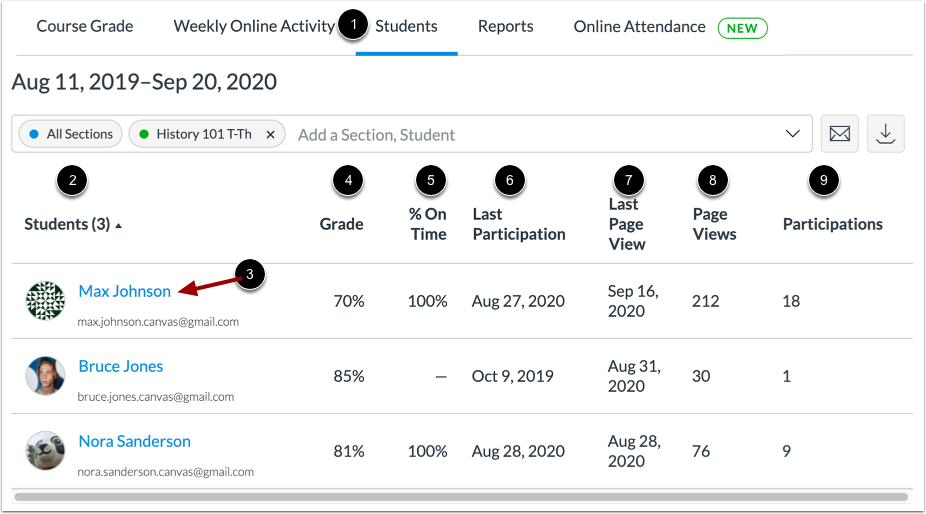
Task: Click Nora Sanderson's avatar picture
Action: coord(45,451)
